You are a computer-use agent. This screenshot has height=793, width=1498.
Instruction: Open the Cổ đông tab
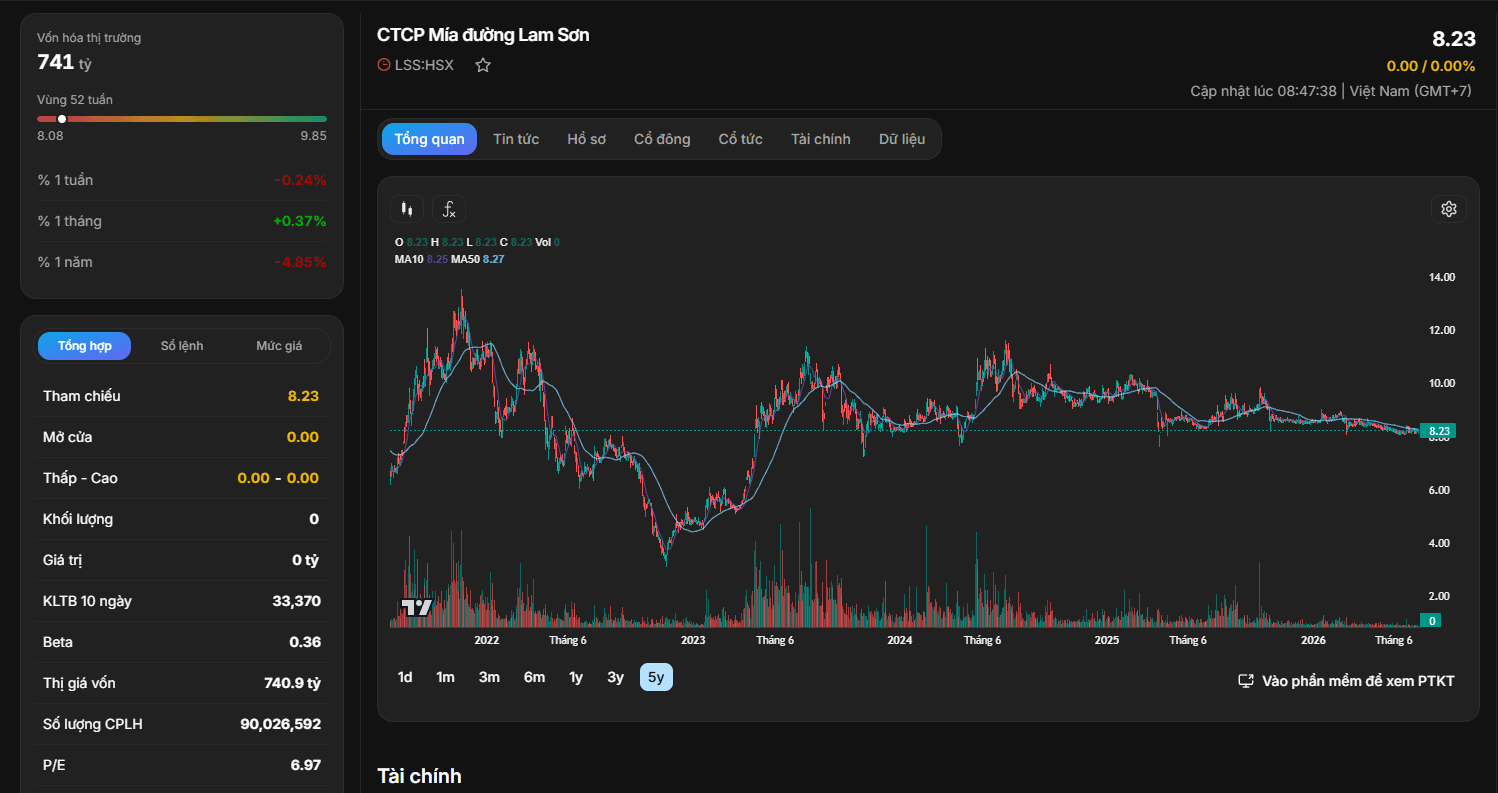pyautogui.click(x=662, y=139)
